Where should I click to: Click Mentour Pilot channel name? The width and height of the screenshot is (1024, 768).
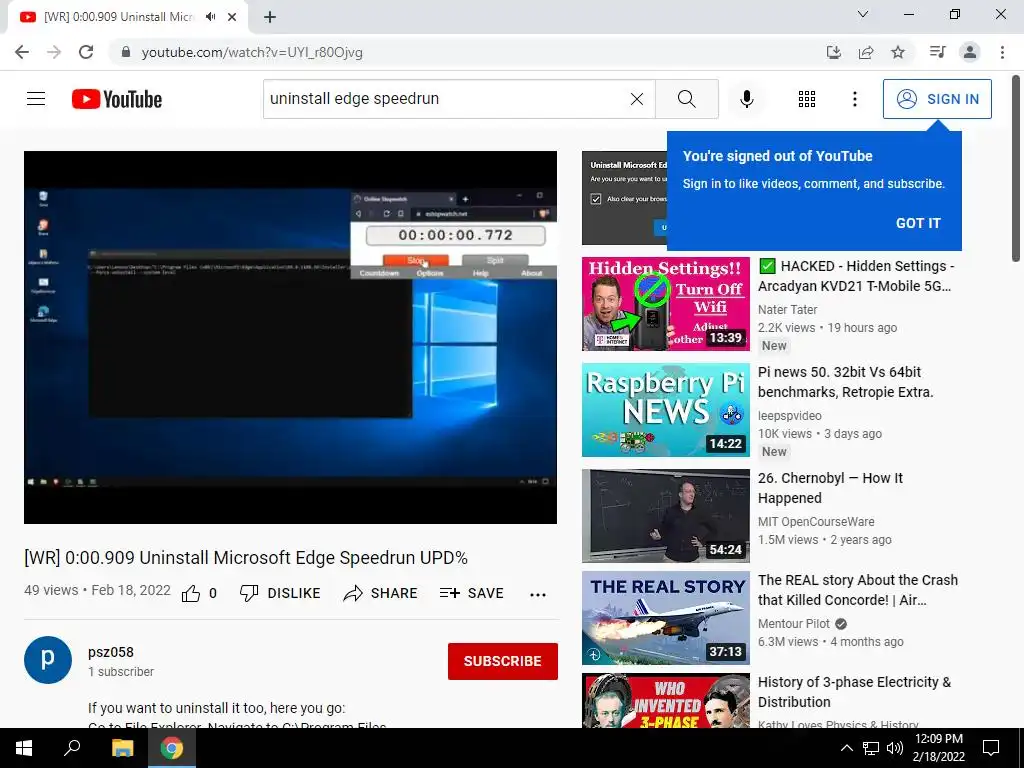point(793,624)
